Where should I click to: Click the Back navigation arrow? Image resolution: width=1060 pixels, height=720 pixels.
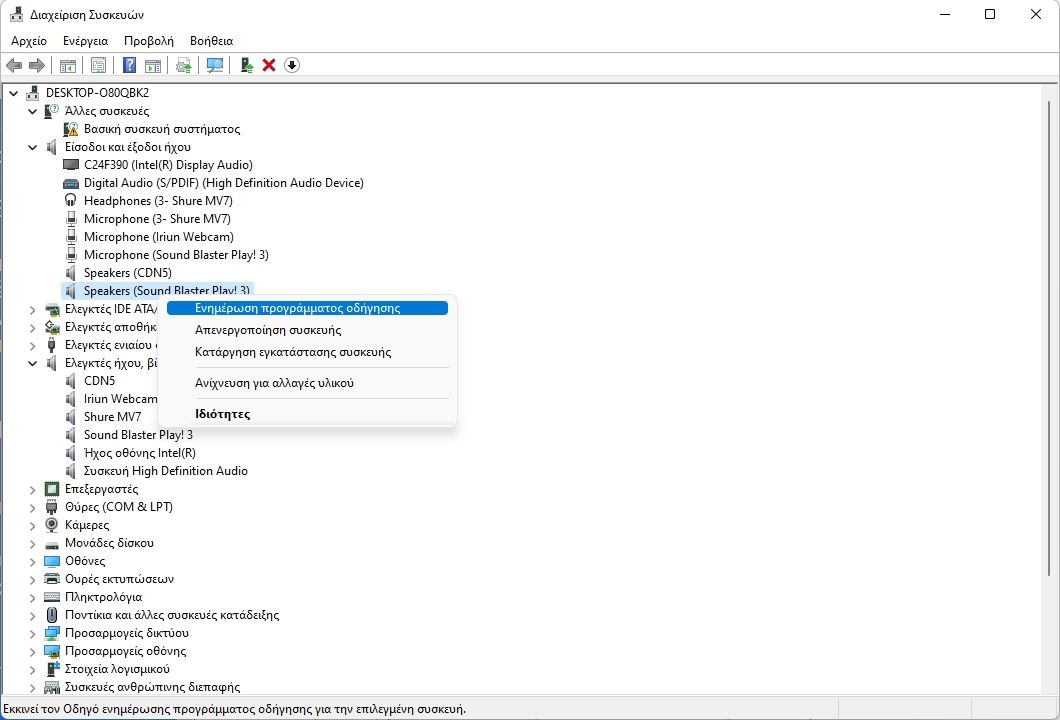(13, 64)
